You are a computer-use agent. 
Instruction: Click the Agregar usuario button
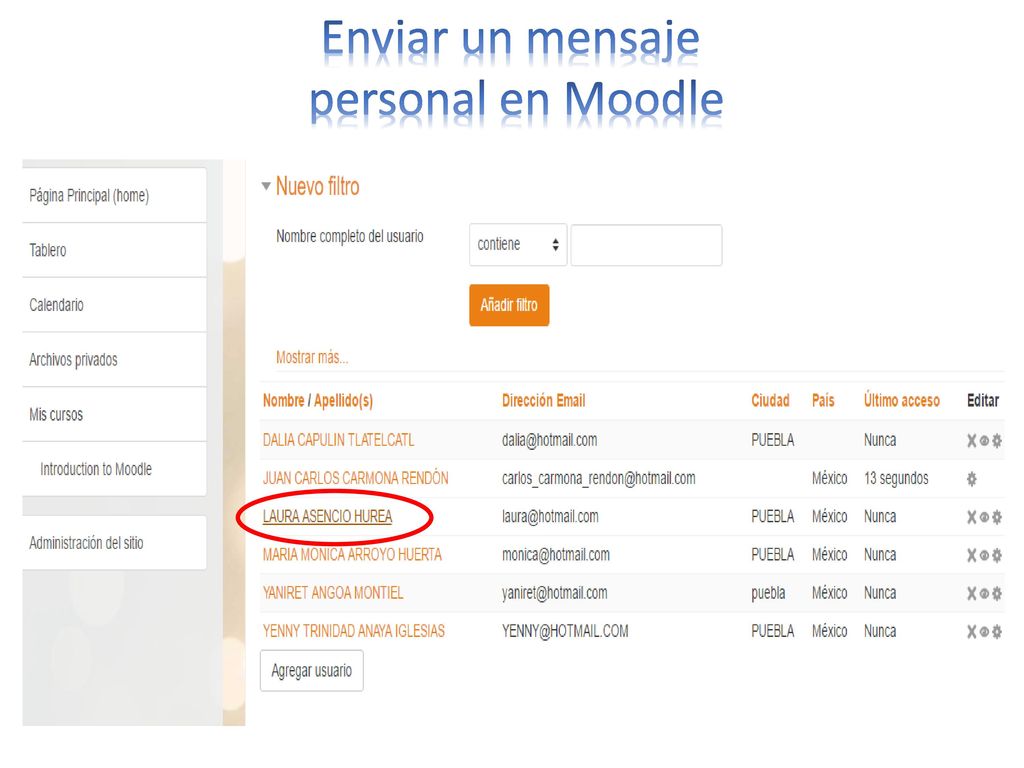point(312,671)
